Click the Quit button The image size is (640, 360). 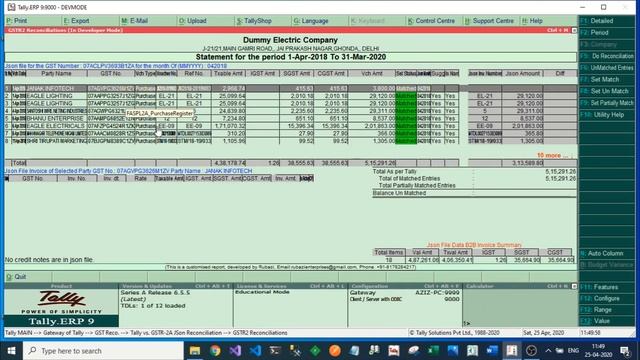(16, 277)
